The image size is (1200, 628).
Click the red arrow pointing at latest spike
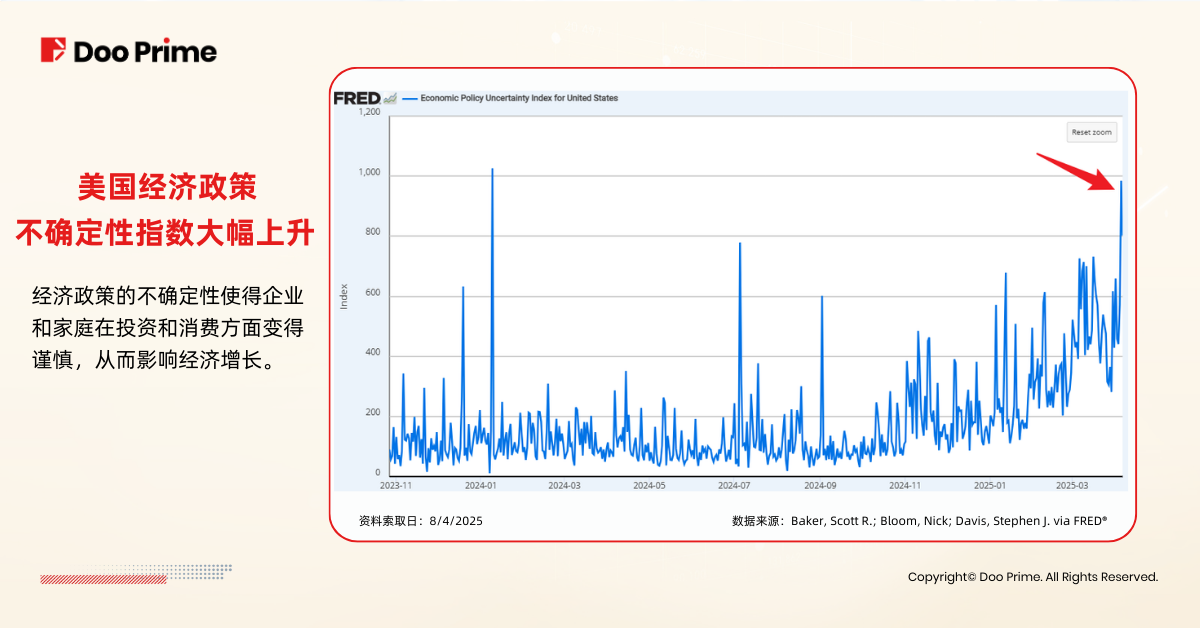pos(1078,170)
